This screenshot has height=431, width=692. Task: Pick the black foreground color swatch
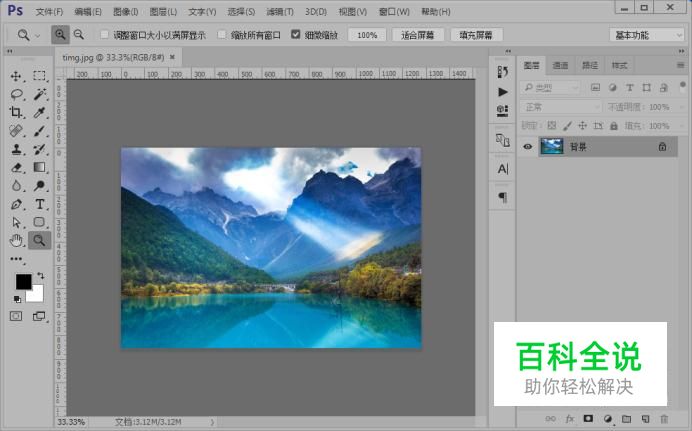pyautogui.click(x=23, y=281)
